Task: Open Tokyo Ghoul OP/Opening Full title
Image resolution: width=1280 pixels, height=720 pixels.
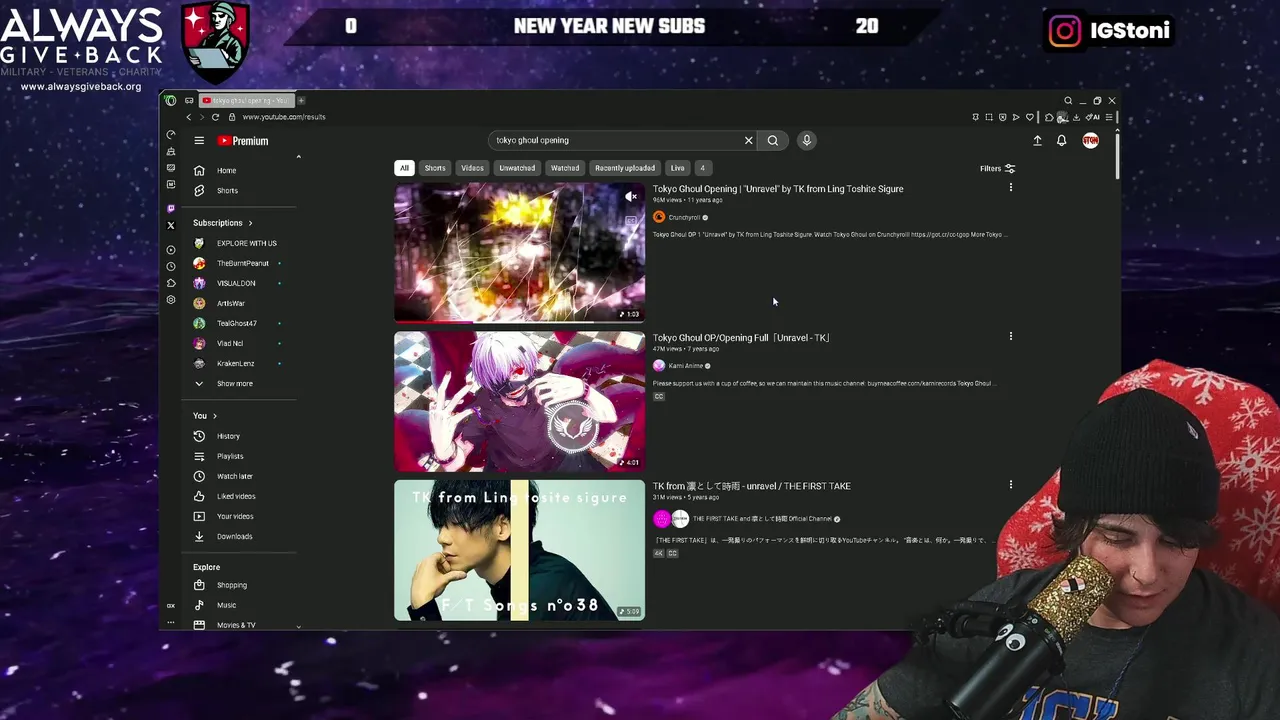Action: coord(741,338)
